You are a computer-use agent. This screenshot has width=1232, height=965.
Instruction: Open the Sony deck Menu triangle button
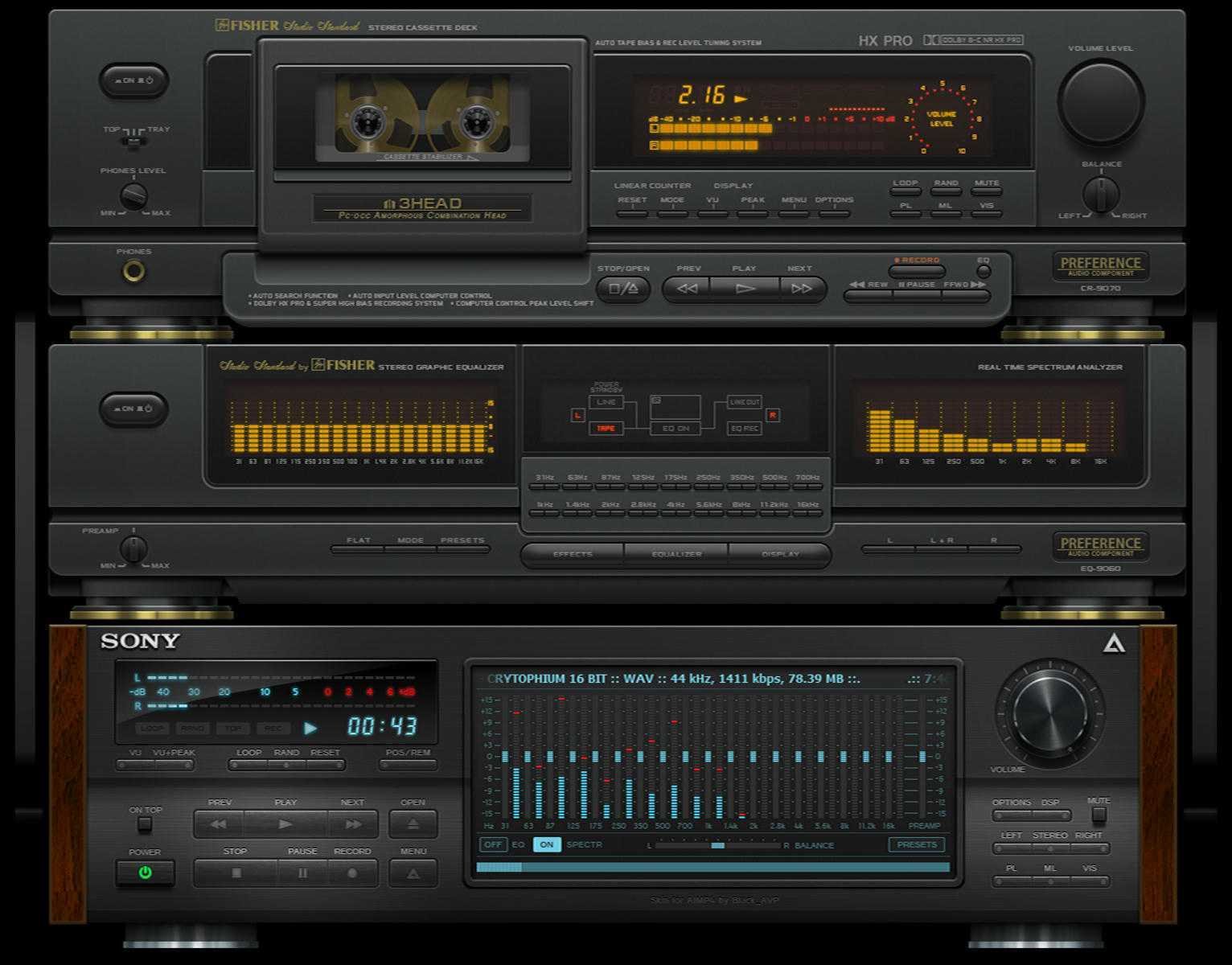pos(413,873)
